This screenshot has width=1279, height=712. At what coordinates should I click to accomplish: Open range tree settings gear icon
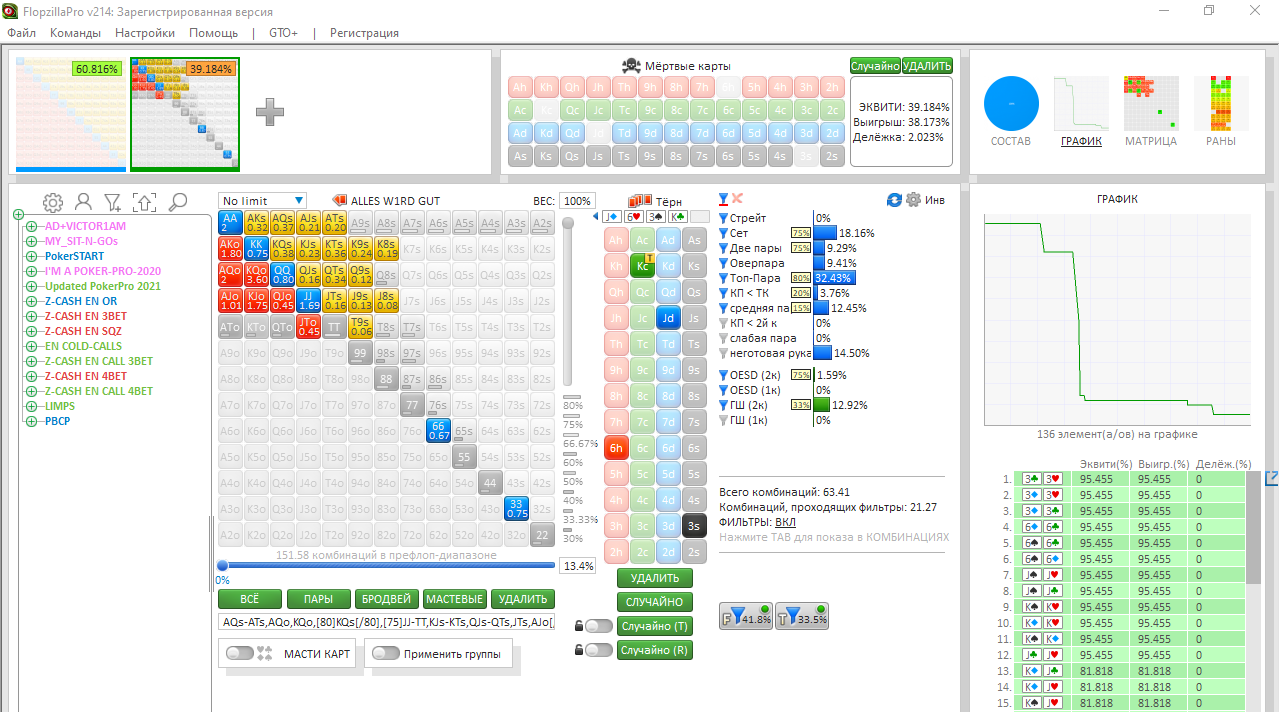point(52,203)
